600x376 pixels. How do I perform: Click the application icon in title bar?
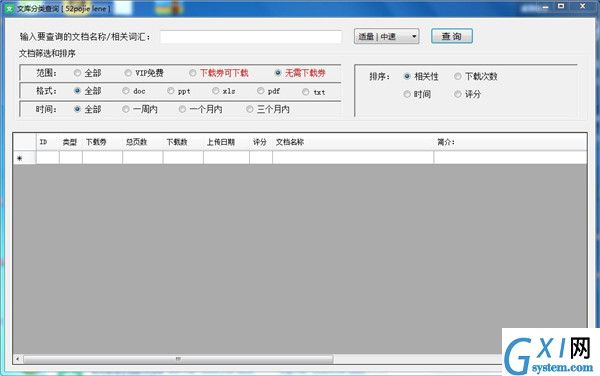pyautogui.click(x=9, y=8)
